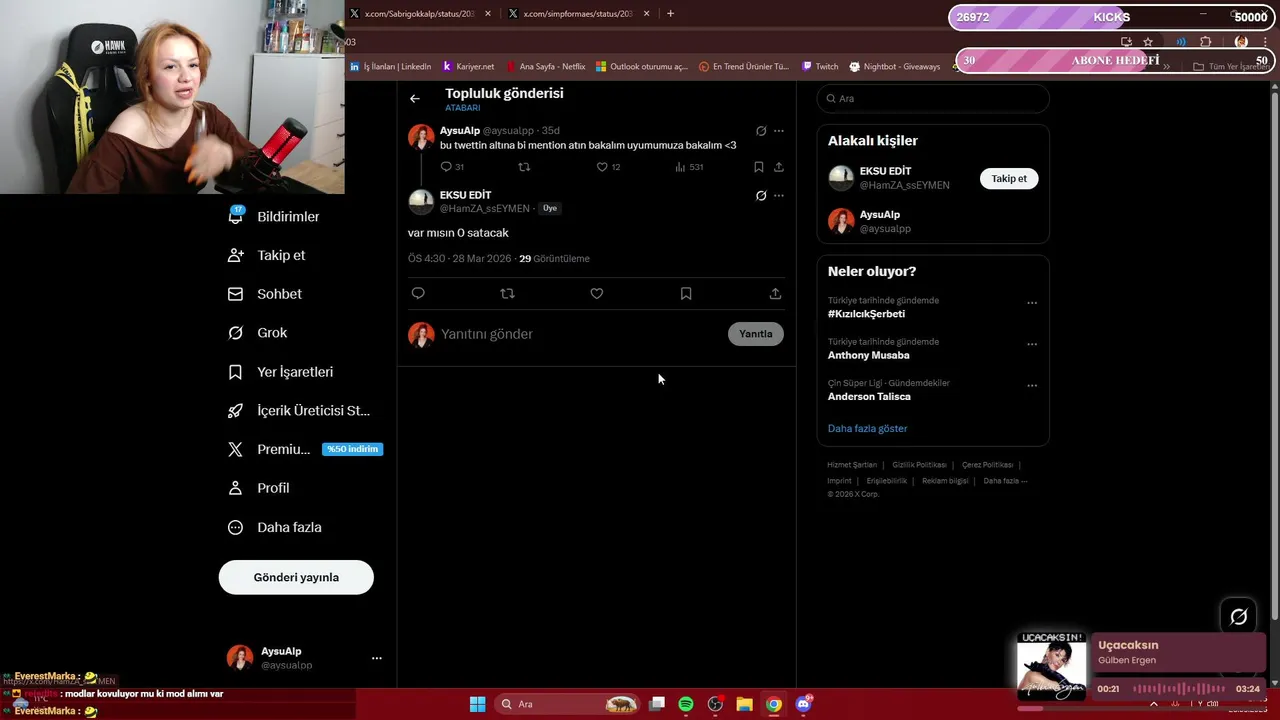Open the floating Grok button
1280x720 pixels.
pos(1238,617)
